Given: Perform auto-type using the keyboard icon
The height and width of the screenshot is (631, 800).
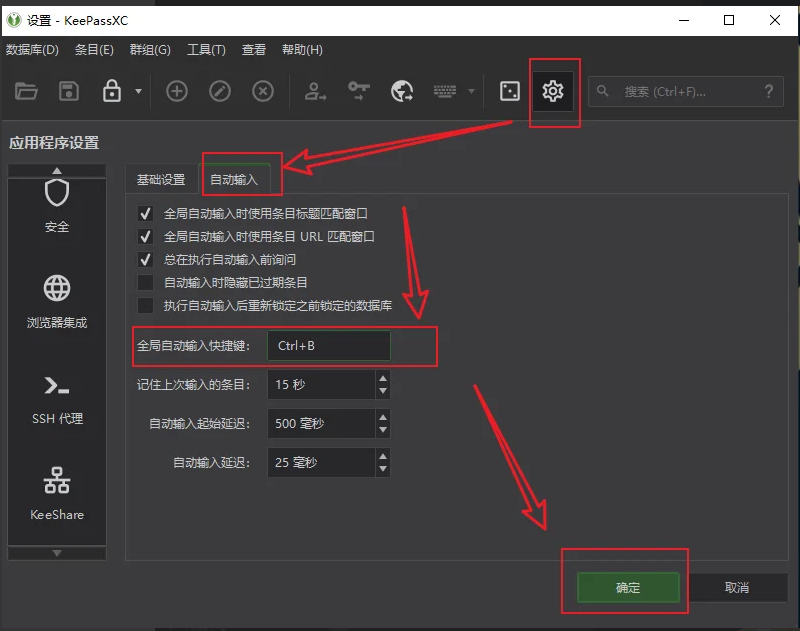Looking at the screenshot, I should (445, 91).
